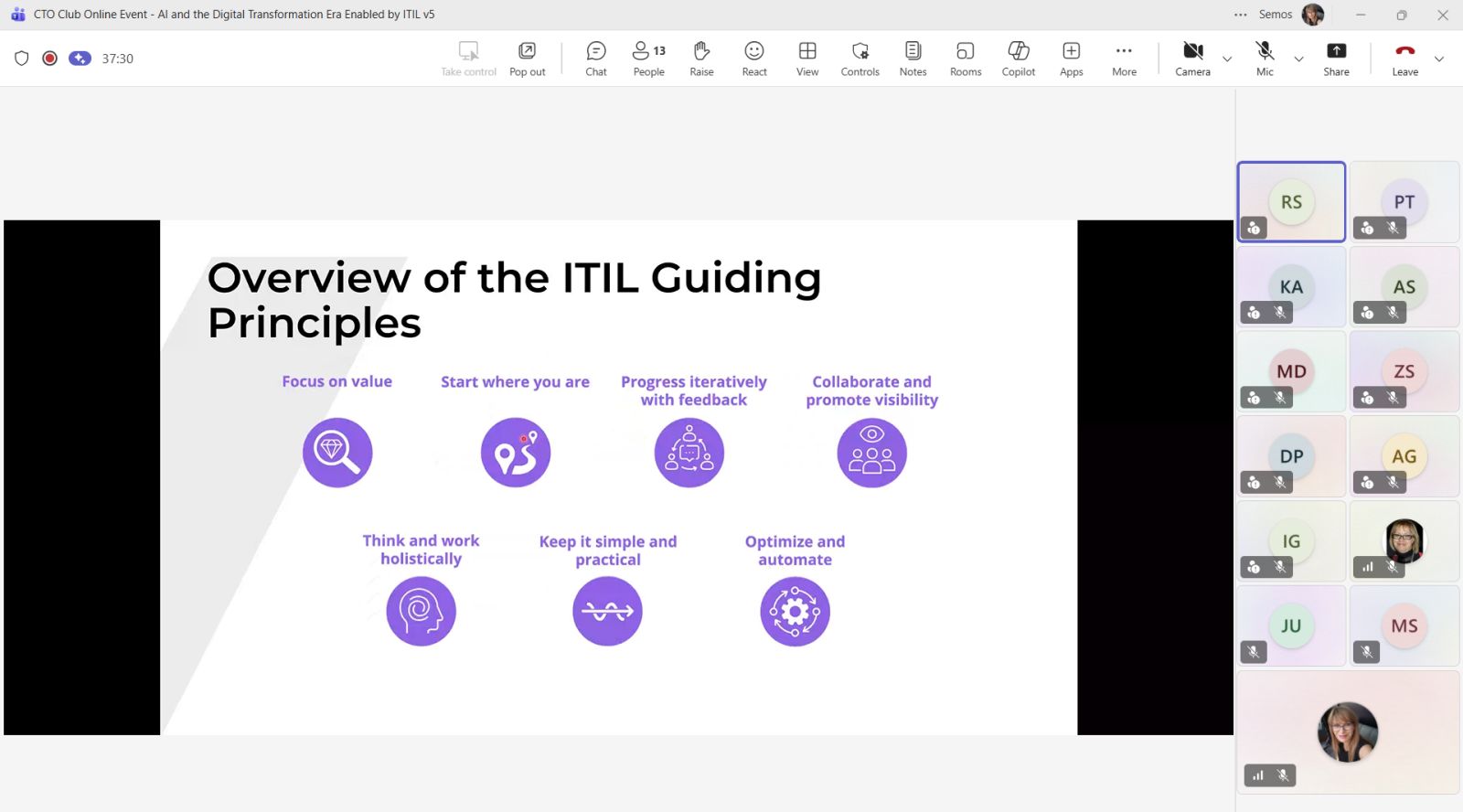Open the Apps menu
The image size is (1463, 812).
tap(1072, 59)
